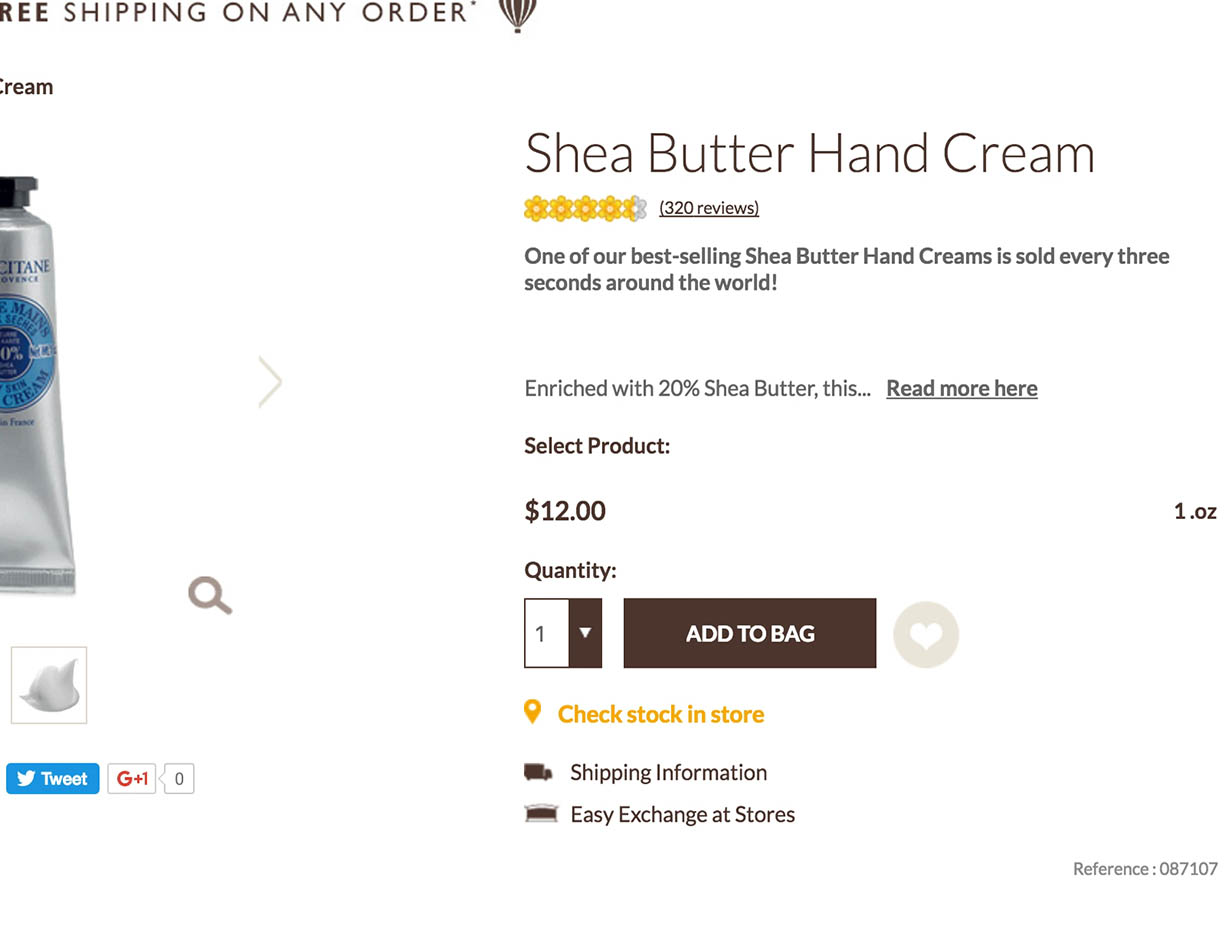Share product with the Tweet button

point(53,778)
